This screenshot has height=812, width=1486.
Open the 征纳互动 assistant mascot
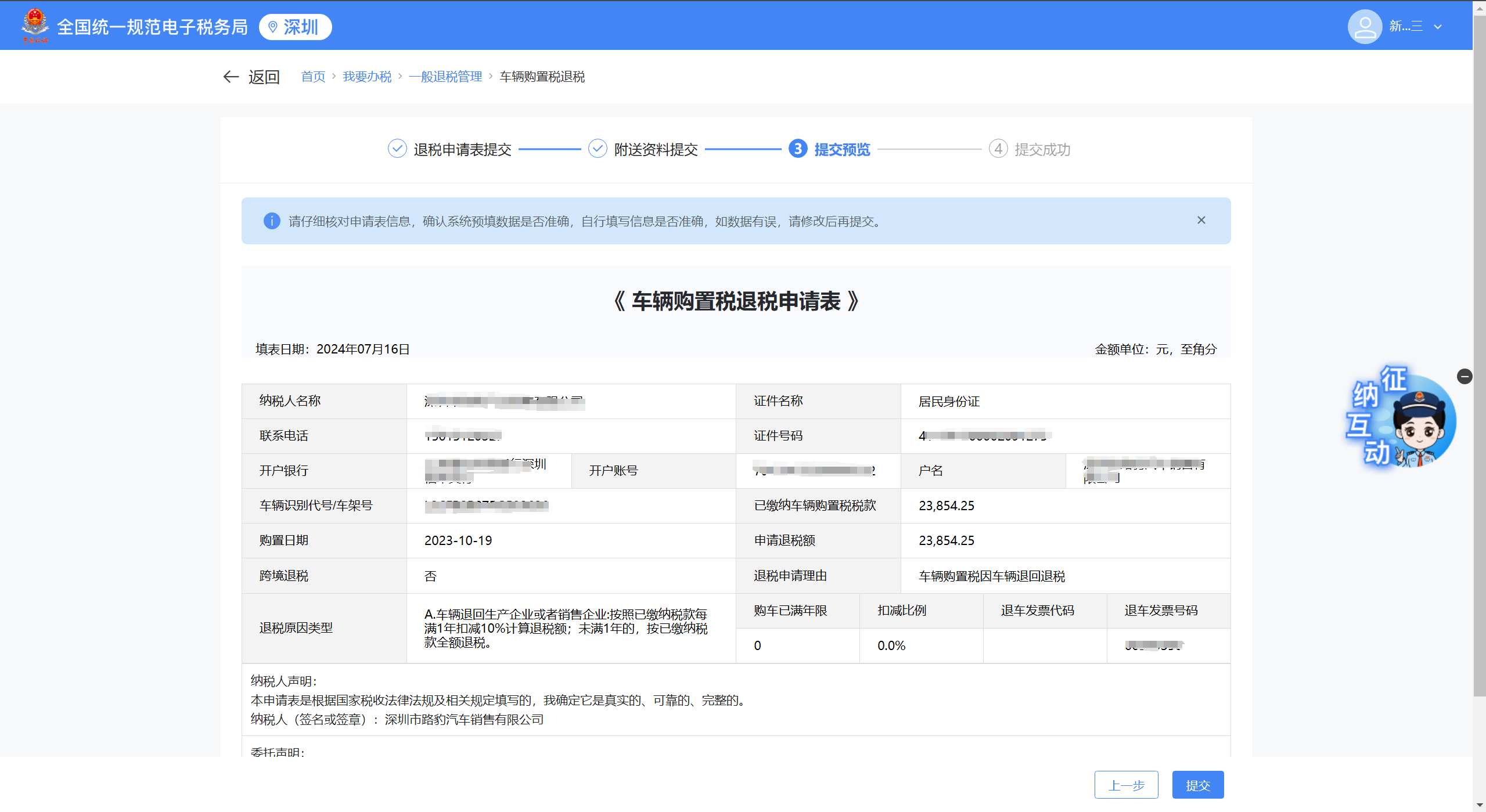tap(1400, 417)
